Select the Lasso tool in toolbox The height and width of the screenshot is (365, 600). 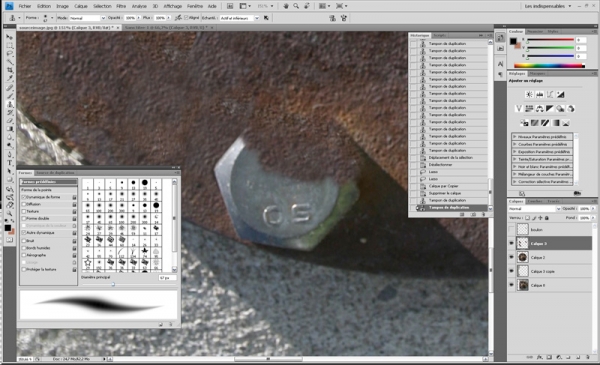[10, 54]
